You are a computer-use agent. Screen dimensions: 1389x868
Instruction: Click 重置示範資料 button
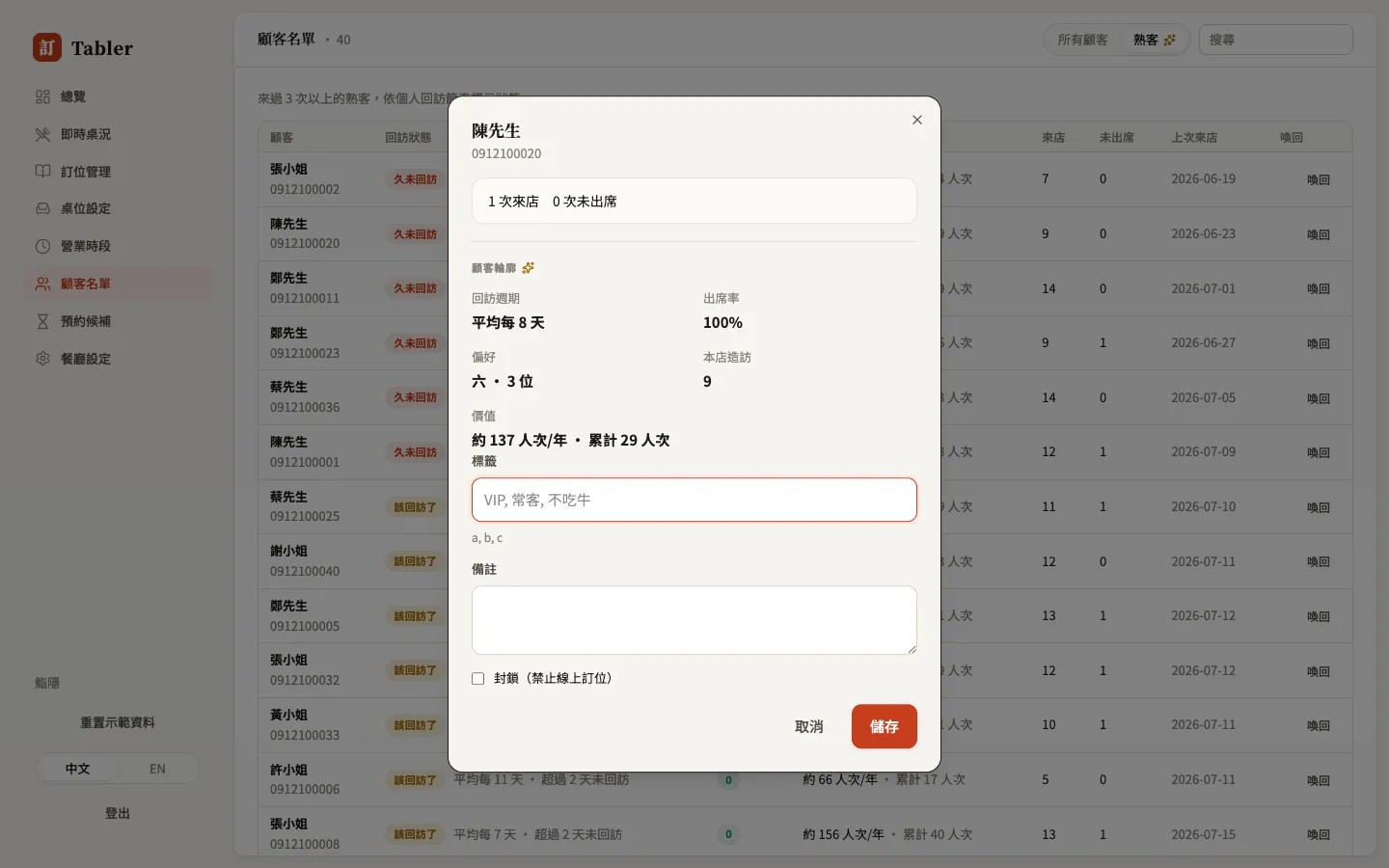[118, 722]
